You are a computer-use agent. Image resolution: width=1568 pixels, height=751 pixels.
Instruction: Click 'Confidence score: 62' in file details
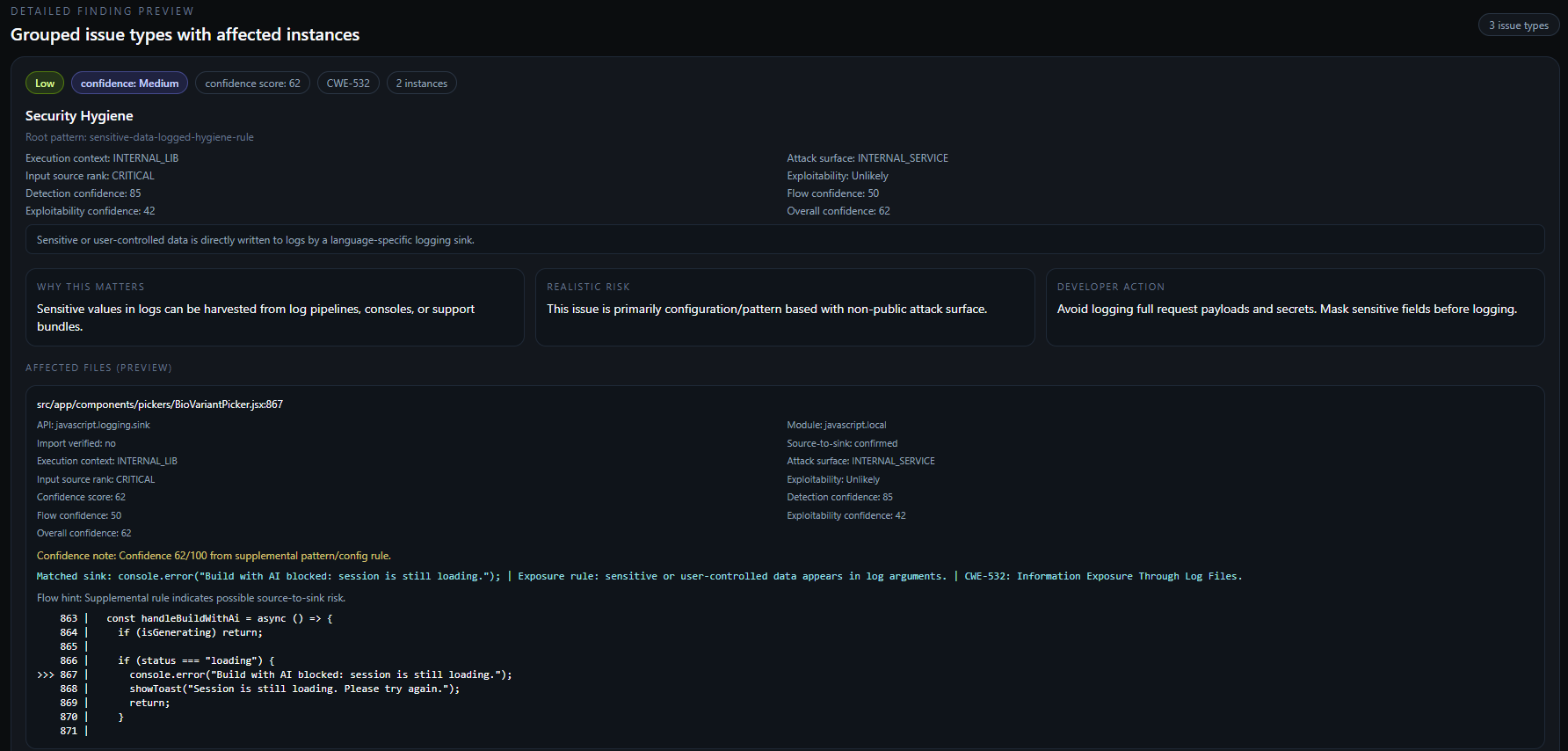click(81, 497)
